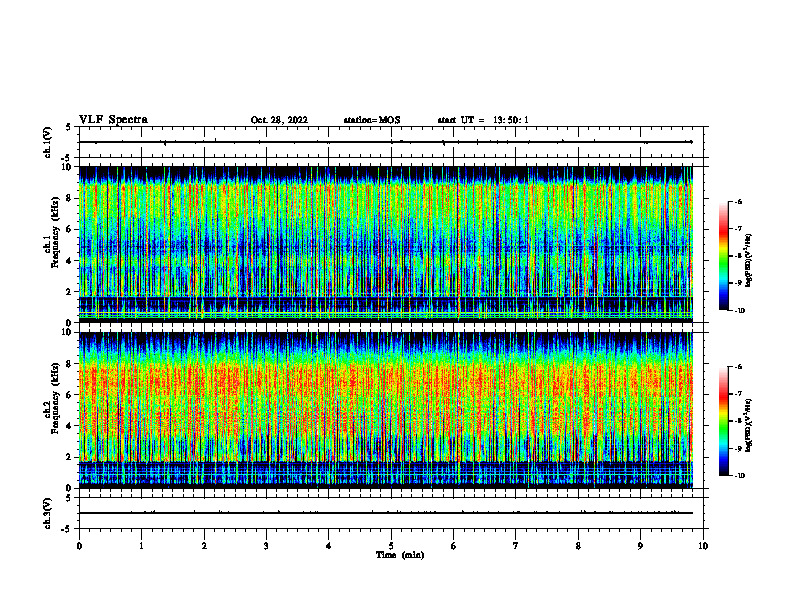Click inside the ch.1 spectrogram panel
The image size is (792, 612).
pyautogui.click(x=386, y=244)
